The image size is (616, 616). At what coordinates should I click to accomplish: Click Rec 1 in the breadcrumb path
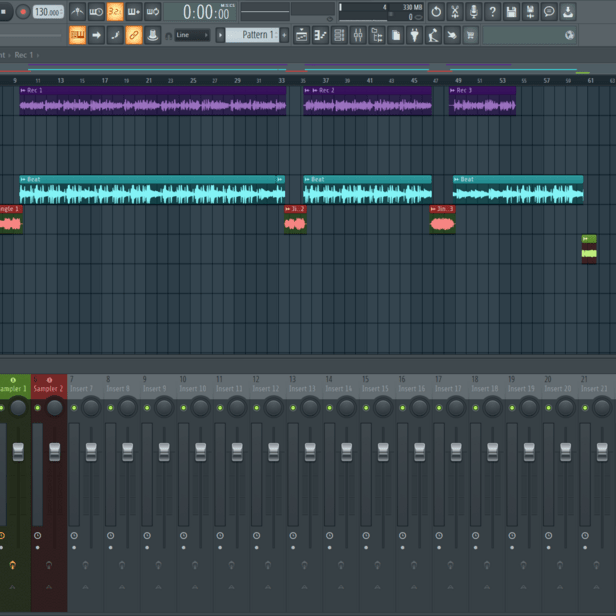[24, 55]
